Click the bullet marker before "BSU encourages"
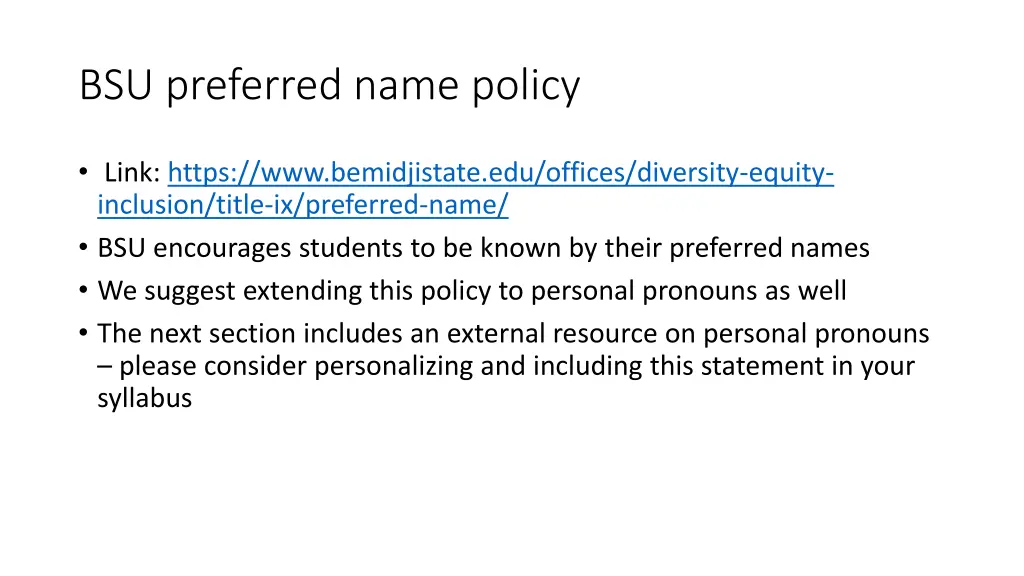This screenshot has width=1024, height=576. point(83,248)
